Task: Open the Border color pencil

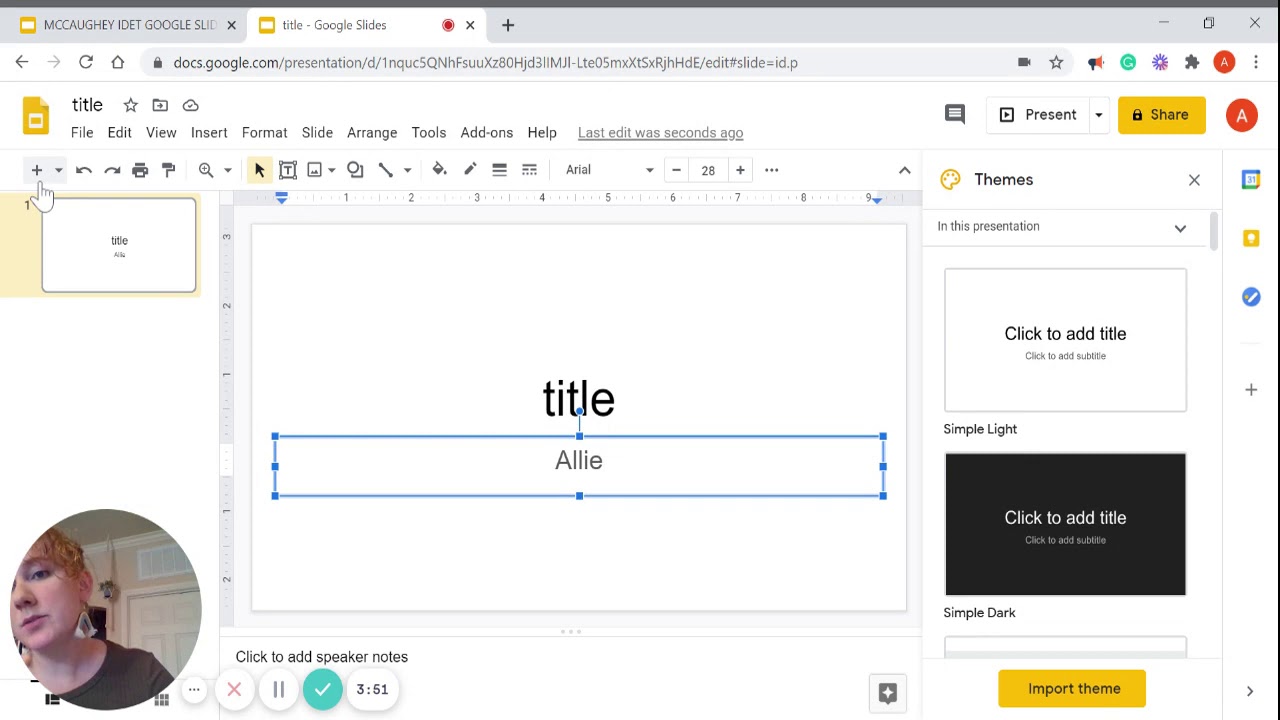Action: pos(470,170)
